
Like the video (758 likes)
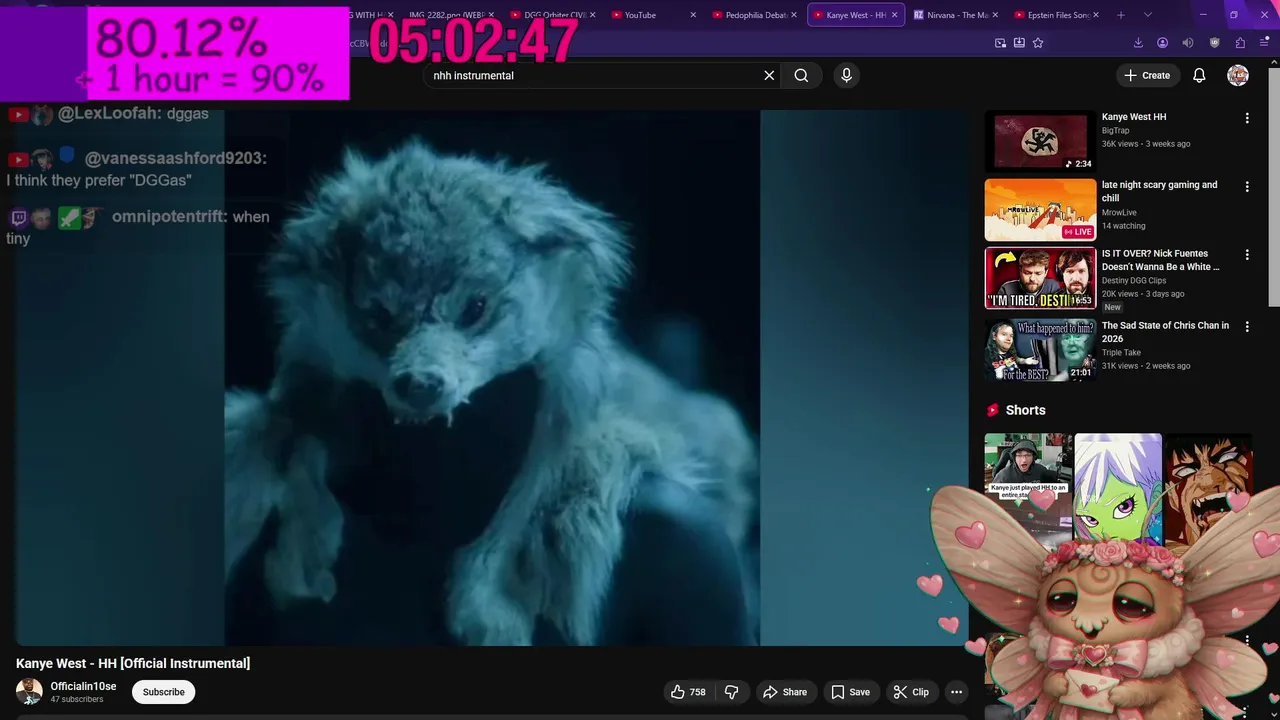[688, 692]
